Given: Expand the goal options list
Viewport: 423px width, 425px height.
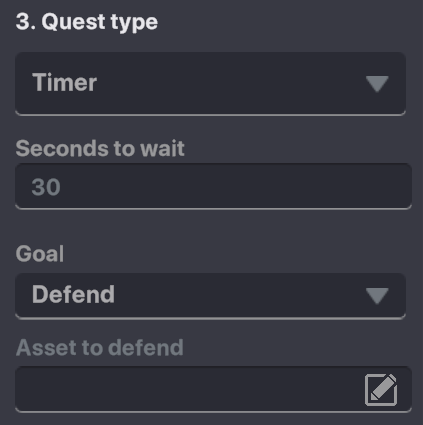Looking at the screenshot, I should [x=210, y=296].
